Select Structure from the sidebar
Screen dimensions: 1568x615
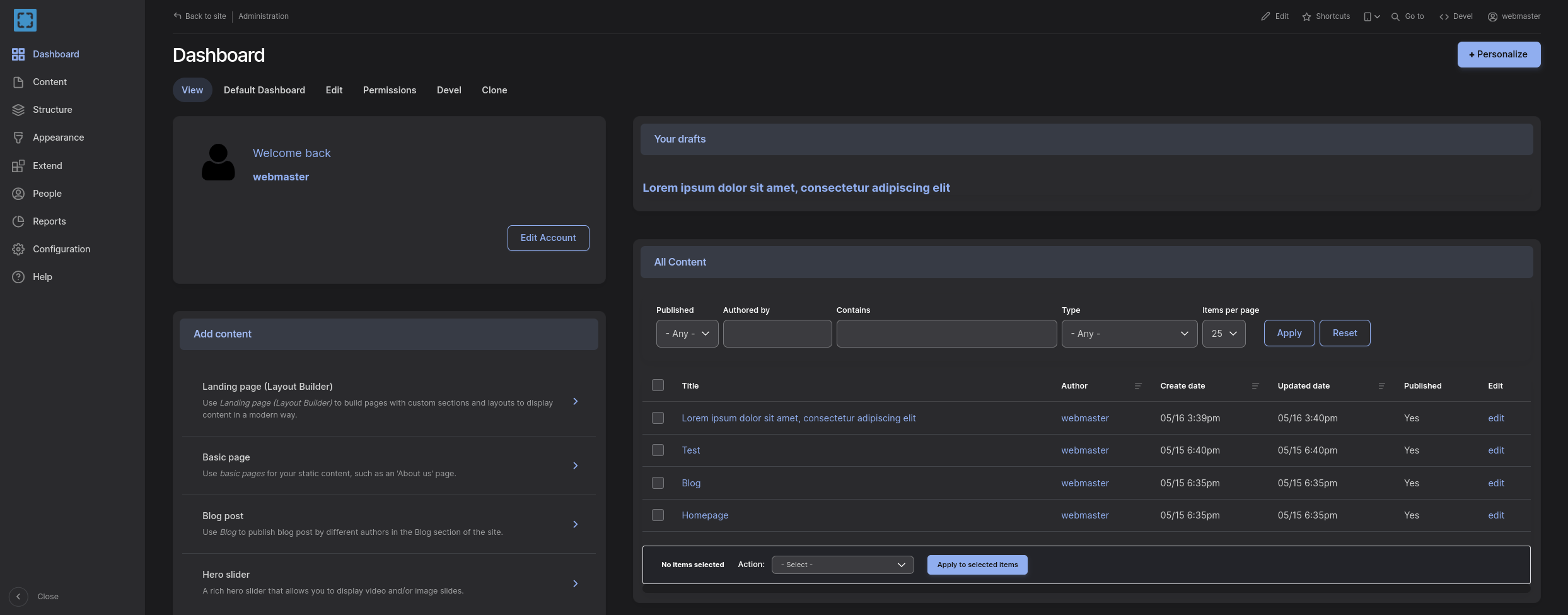[52, 109]
